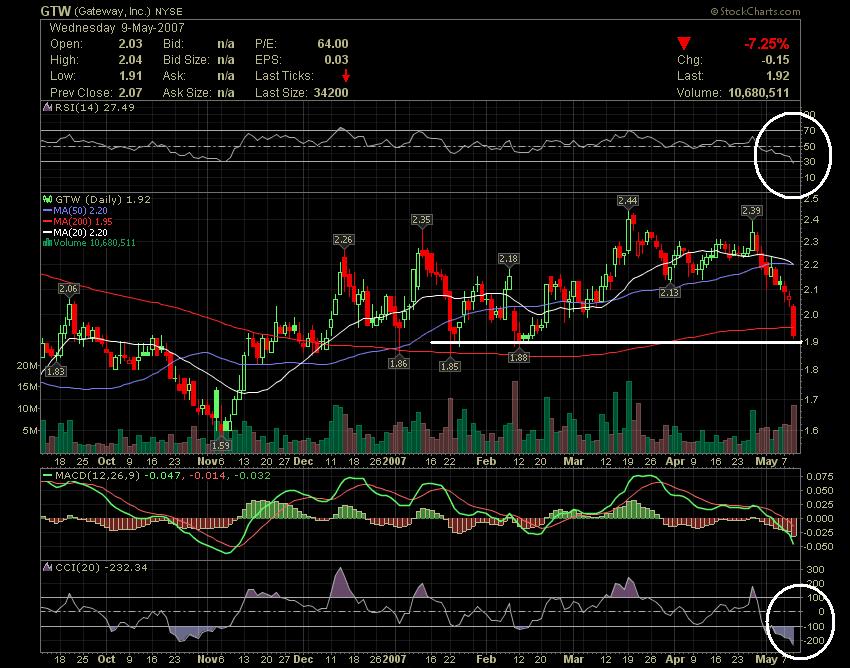Click the CCI(20) -232.34 label
Screen dimensions: 850x668
tap(101, 568)
